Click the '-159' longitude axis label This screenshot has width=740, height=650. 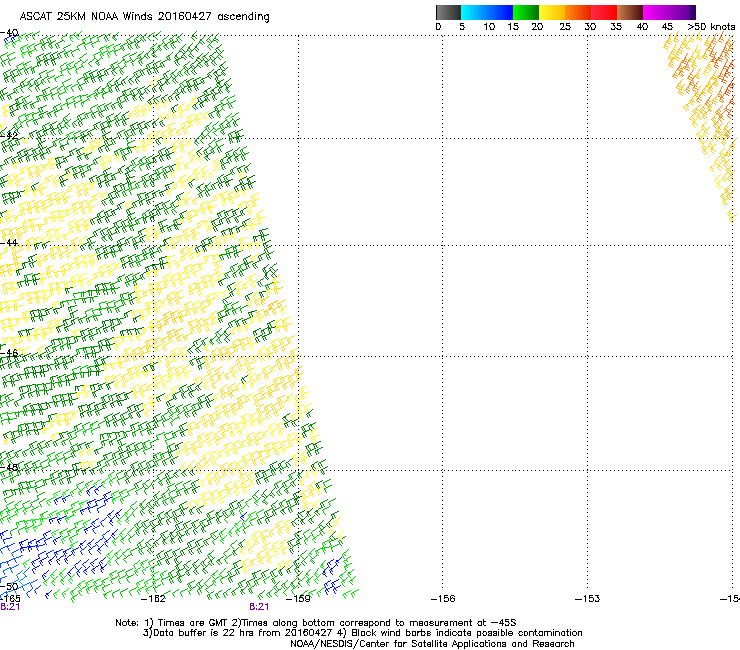point(298,599)
